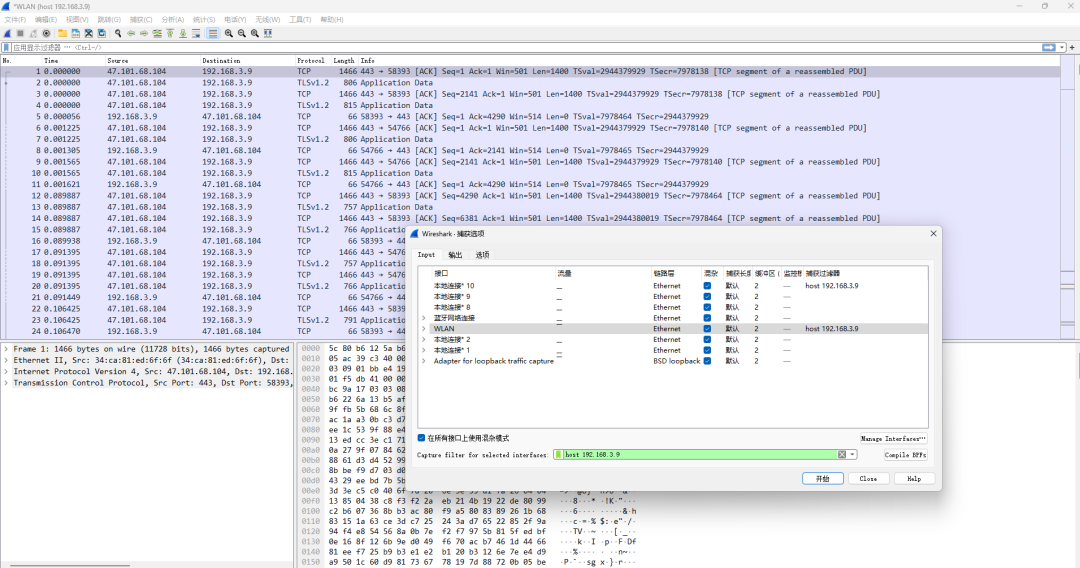Open the capture filter dropdown arrow
The width and height of the screenshot is (1080, 568).
[853, 454]
